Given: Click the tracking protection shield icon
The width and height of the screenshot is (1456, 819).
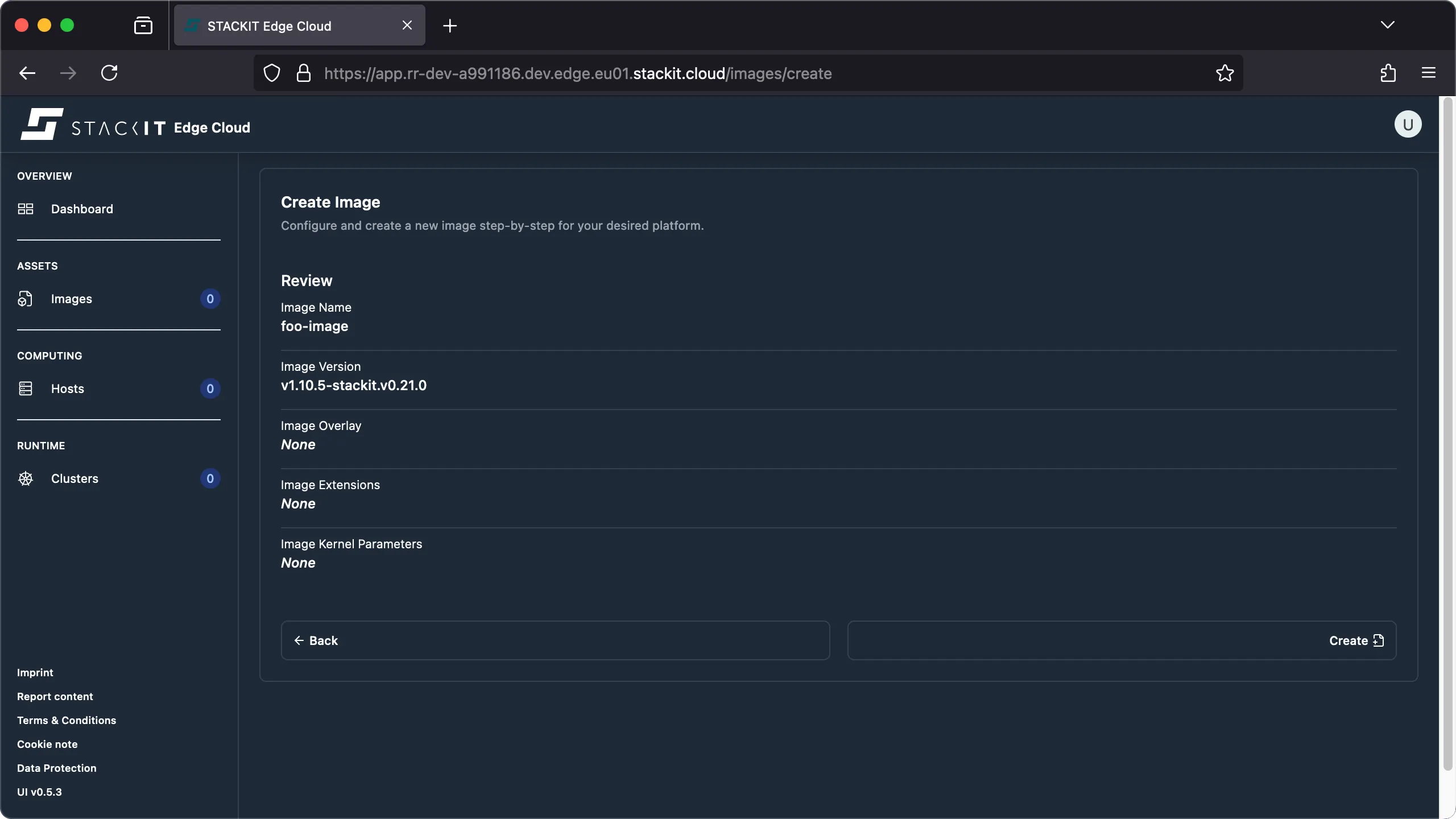Looking at the screenshot, I should coord(271,73).
